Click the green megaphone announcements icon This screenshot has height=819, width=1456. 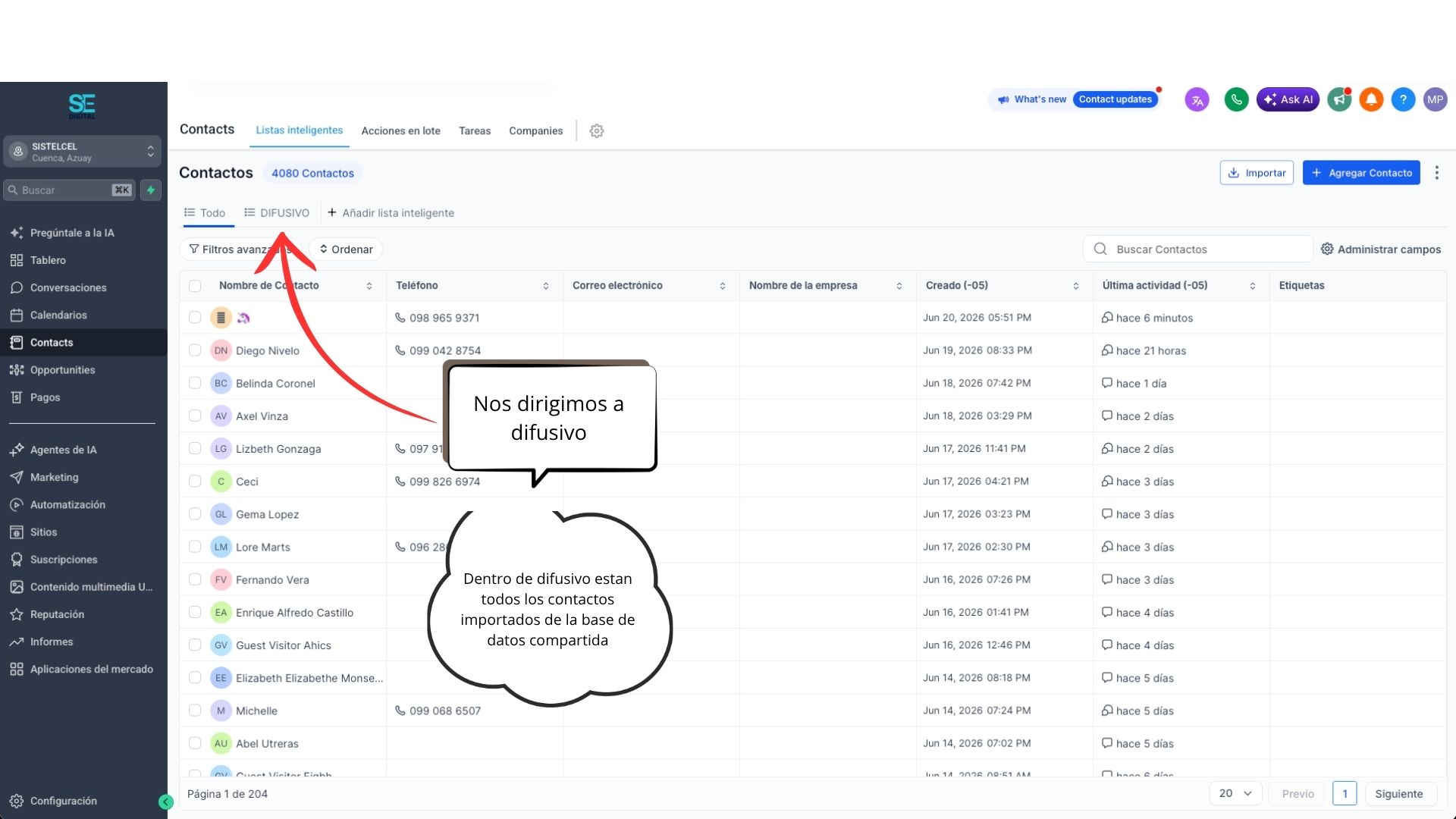(x=1339, y=99)
